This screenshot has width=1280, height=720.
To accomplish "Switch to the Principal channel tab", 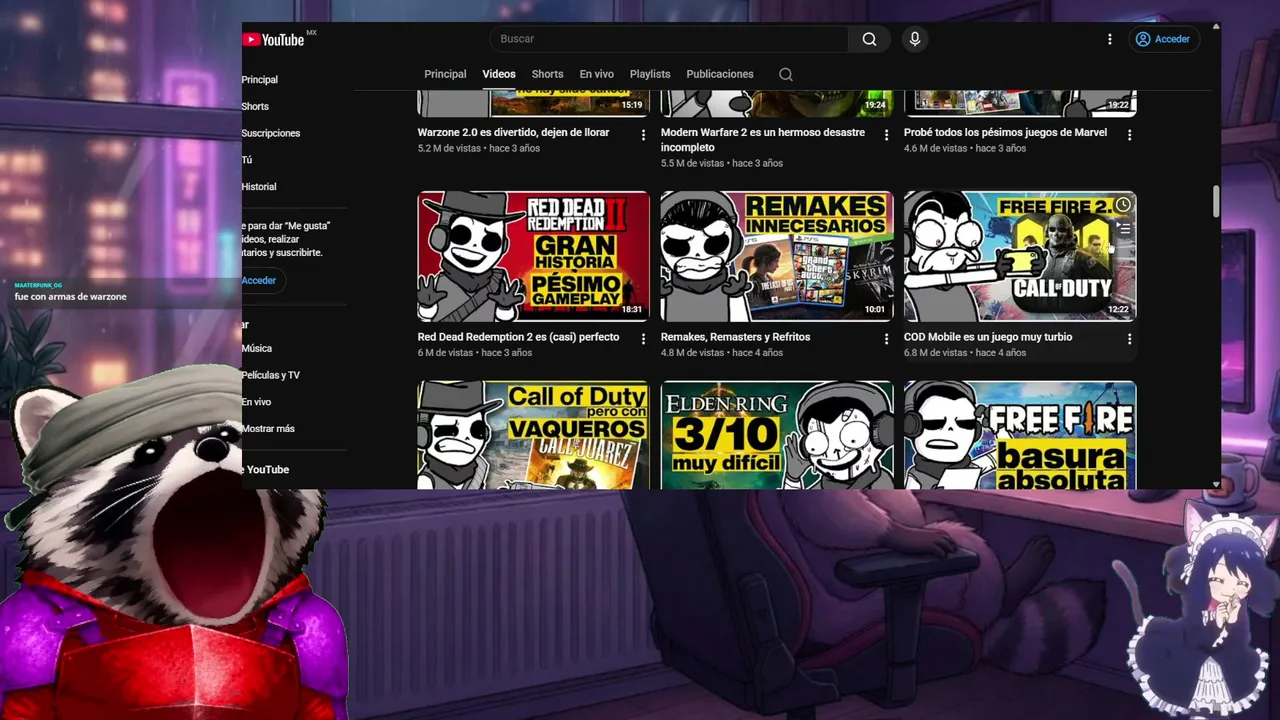I will (445, 74).
